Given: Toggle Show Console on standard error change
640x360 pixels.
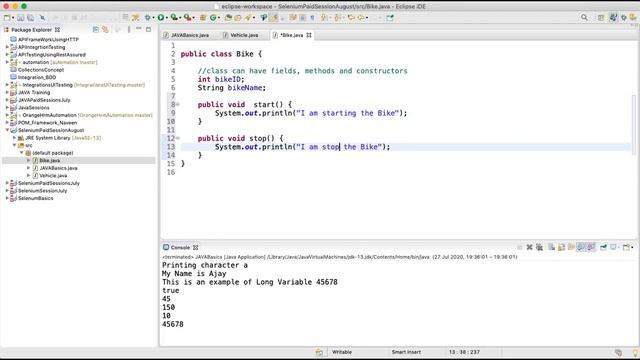Looking at the screenshot, I should pyautogui.click(x=591, y=247).
